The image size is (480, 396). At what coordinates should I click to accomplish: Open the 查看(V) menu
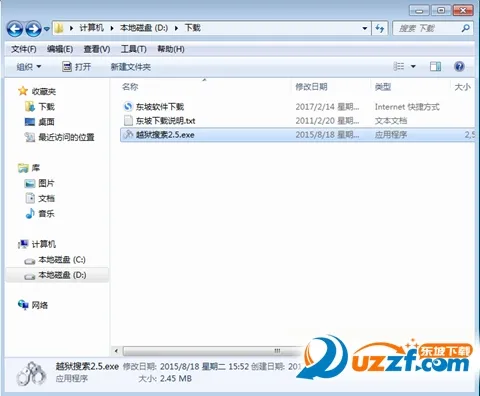point(97,49)
